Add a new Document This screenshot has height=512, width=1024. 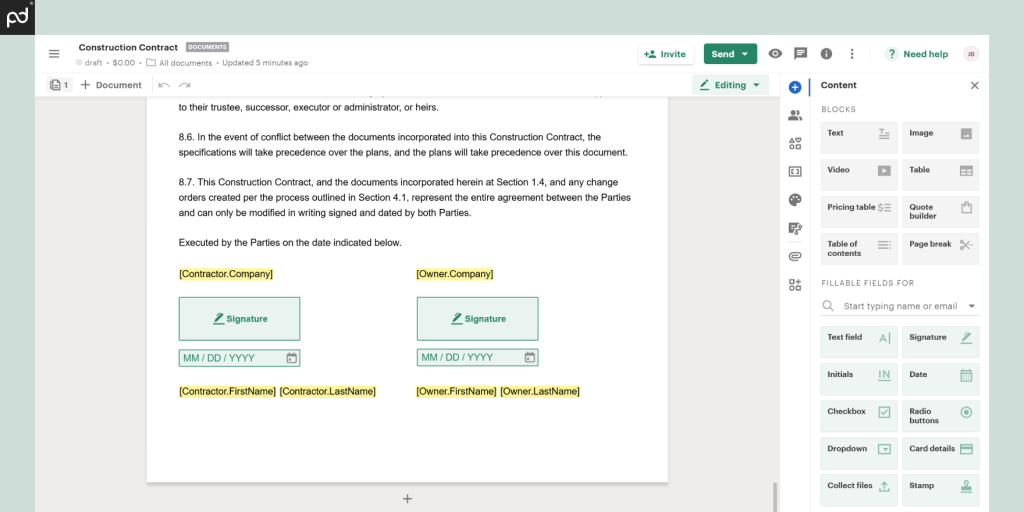111,85
